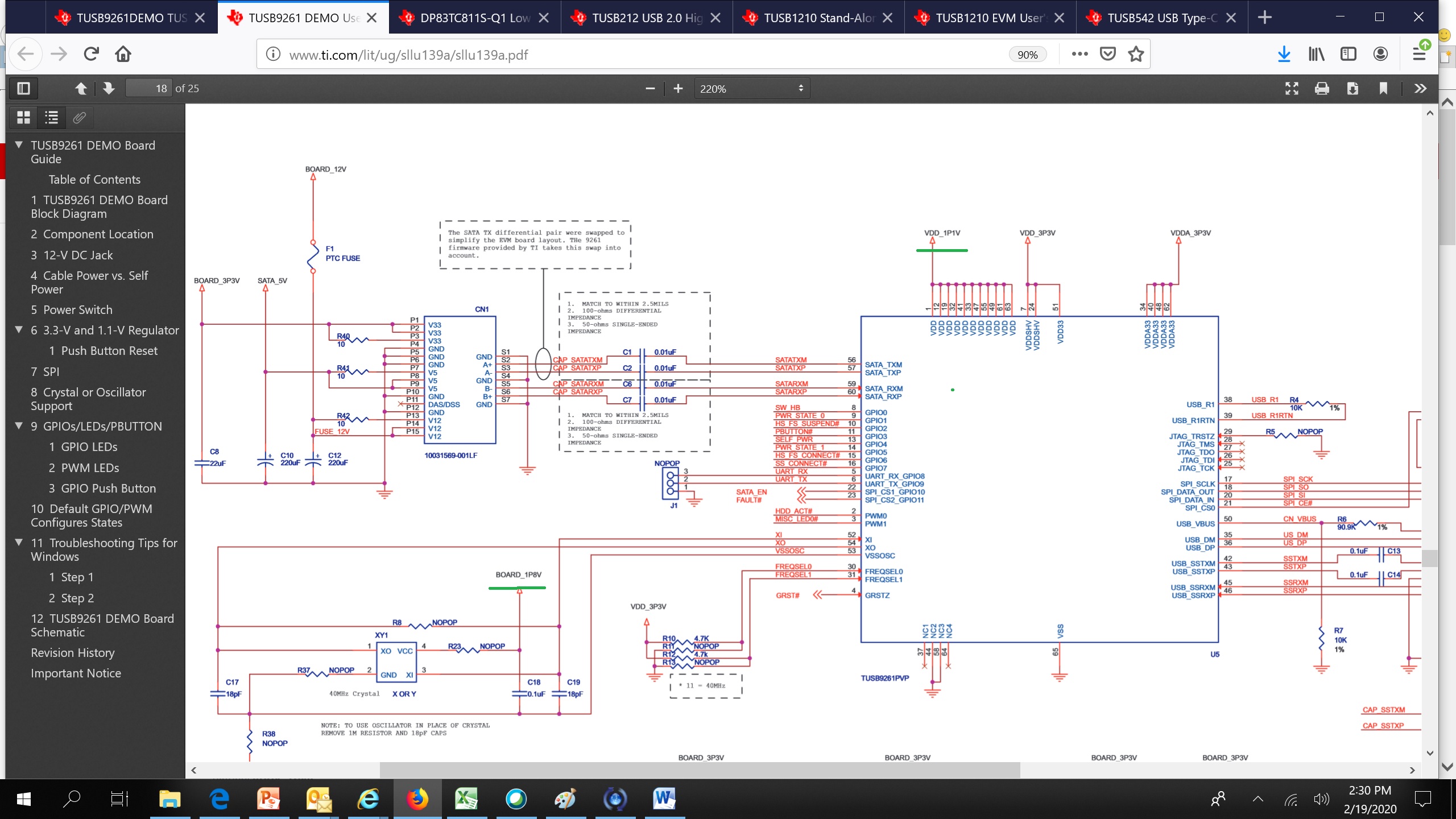Open File Explorer from taskbar
This screenshot has height=819, width=1456.
click(169, 799)
